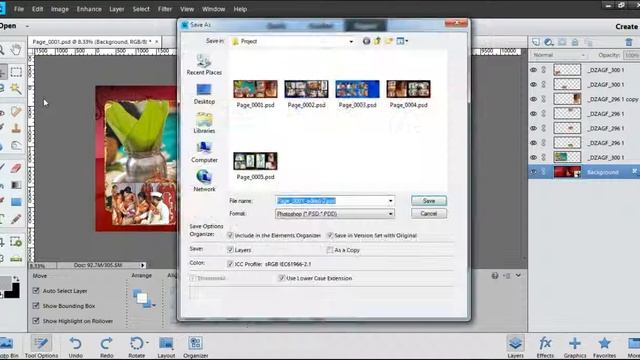Select the Rectangular Marquee tool
The height and width of the screenshot is (360, 640).
tap(16, 72)
